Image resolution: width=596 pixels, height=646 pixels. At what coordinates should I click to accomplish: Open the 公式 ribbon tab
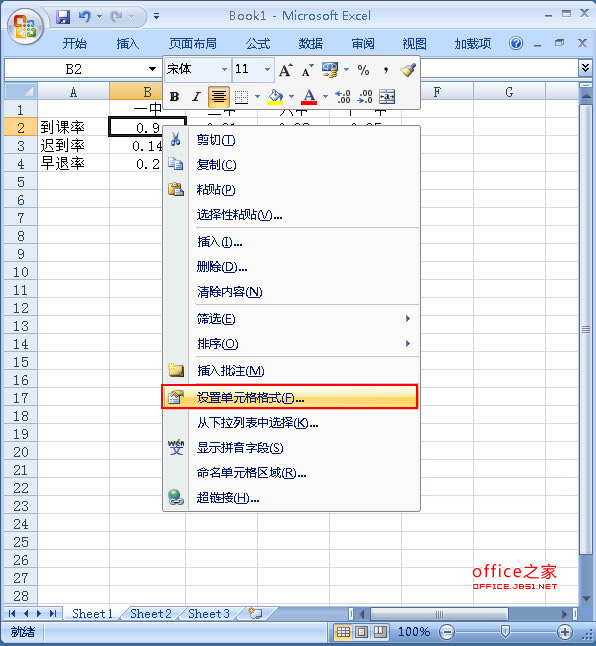pos(258,43)
